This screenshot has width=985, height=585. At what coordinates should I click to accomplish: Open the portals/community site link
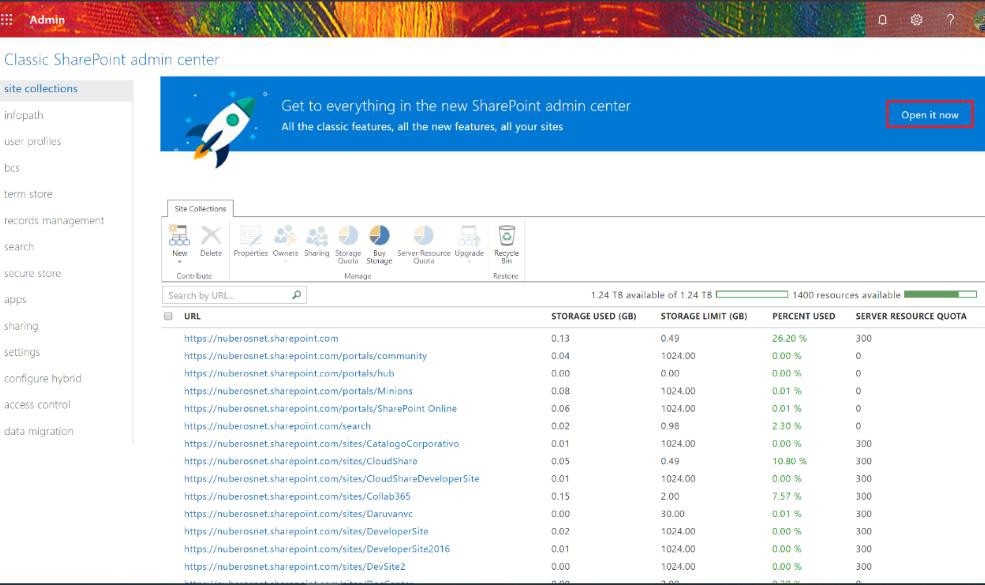[x=305, y=356]
